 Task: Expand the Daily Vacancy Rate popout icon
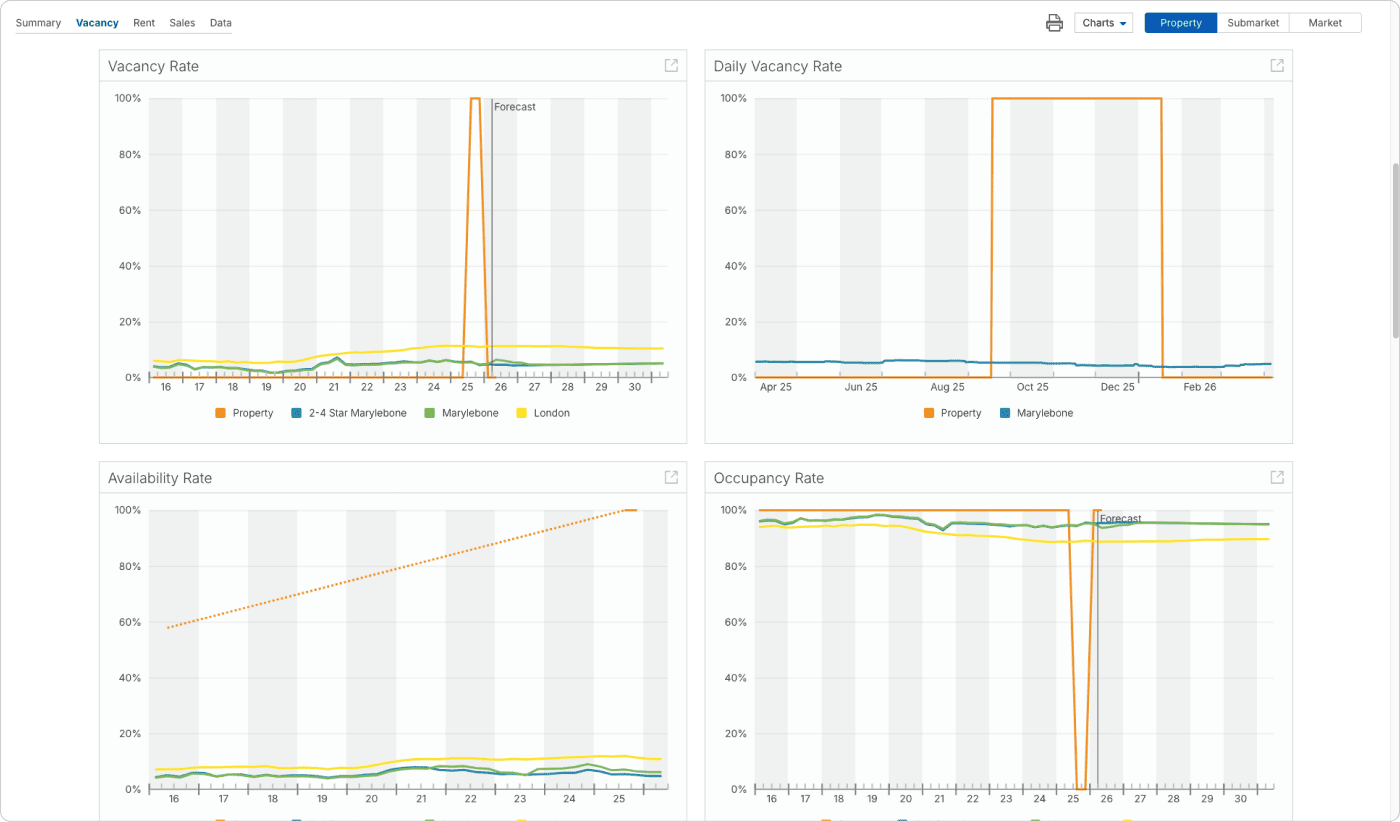[1277, 66]
